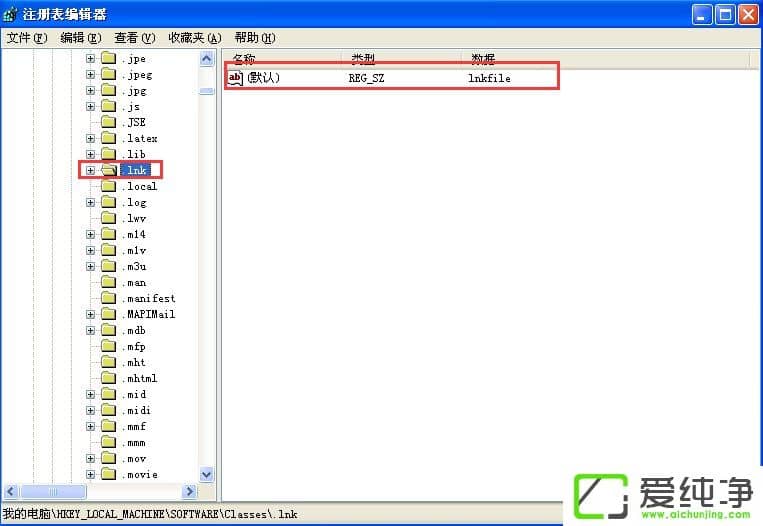This screenshot has height=526, width=763.
Task: Expand the .lnk key
Action: [91, 170]
